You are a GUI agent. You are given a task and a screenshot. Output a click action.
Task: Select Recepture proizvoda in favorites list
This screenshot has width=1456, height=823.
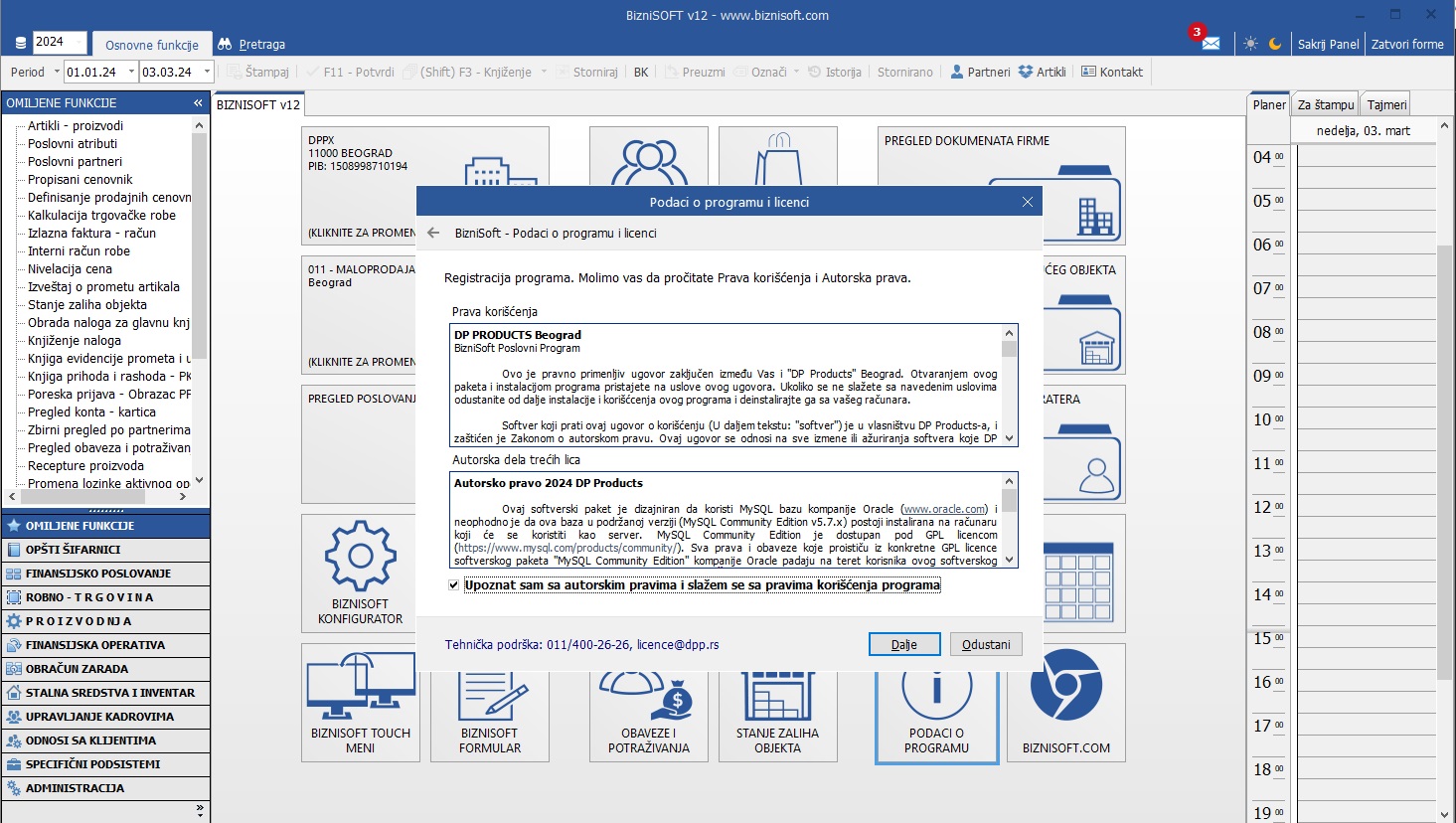[x=85, y=466]
